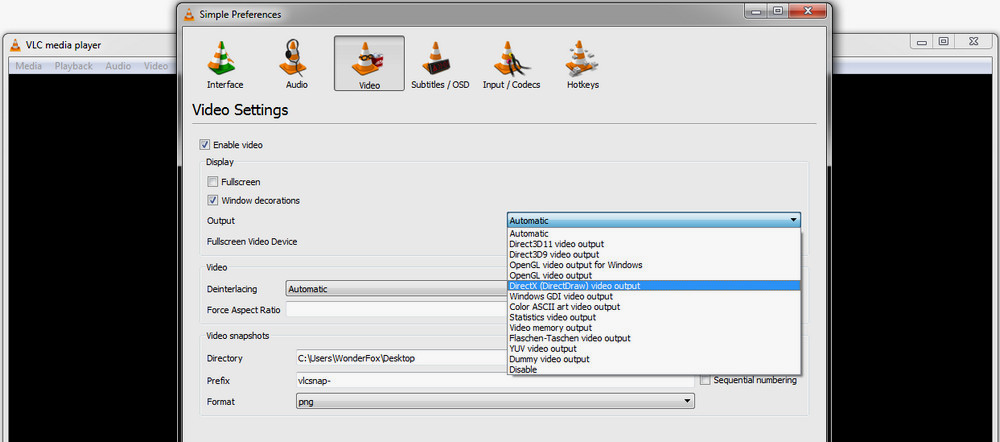The image size is (1000, 442).
Task: Select Video memory output
Action: (654, 328)
